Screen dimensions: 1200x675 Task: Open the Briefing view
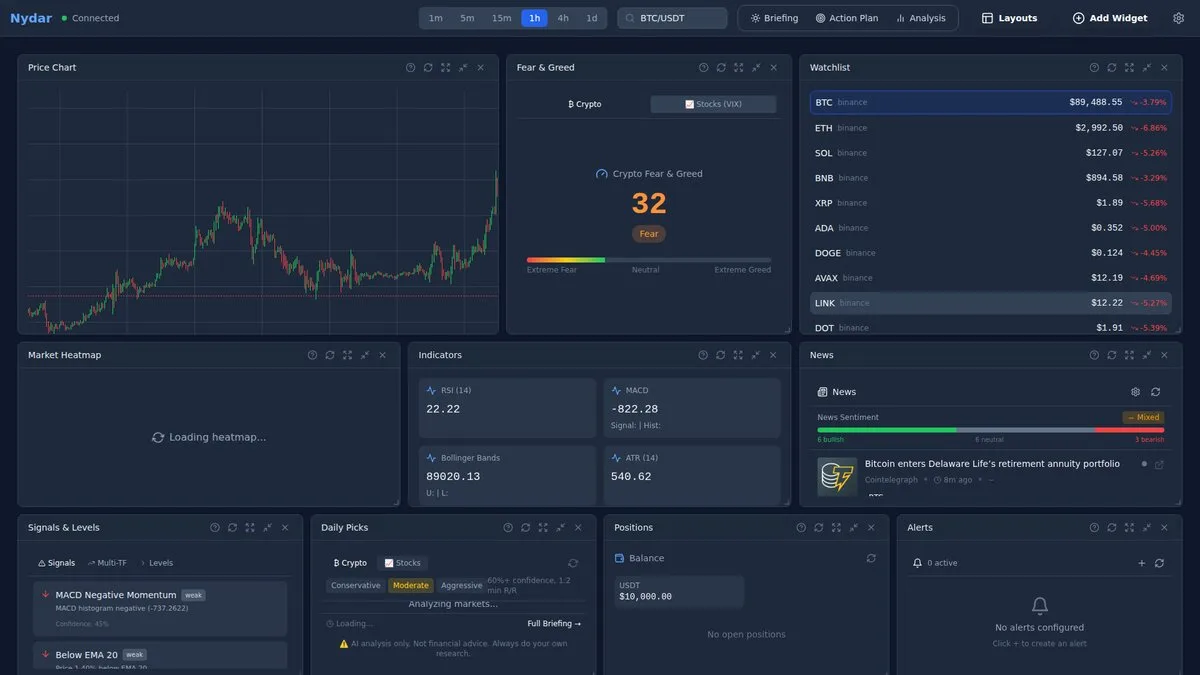(774, 18)
